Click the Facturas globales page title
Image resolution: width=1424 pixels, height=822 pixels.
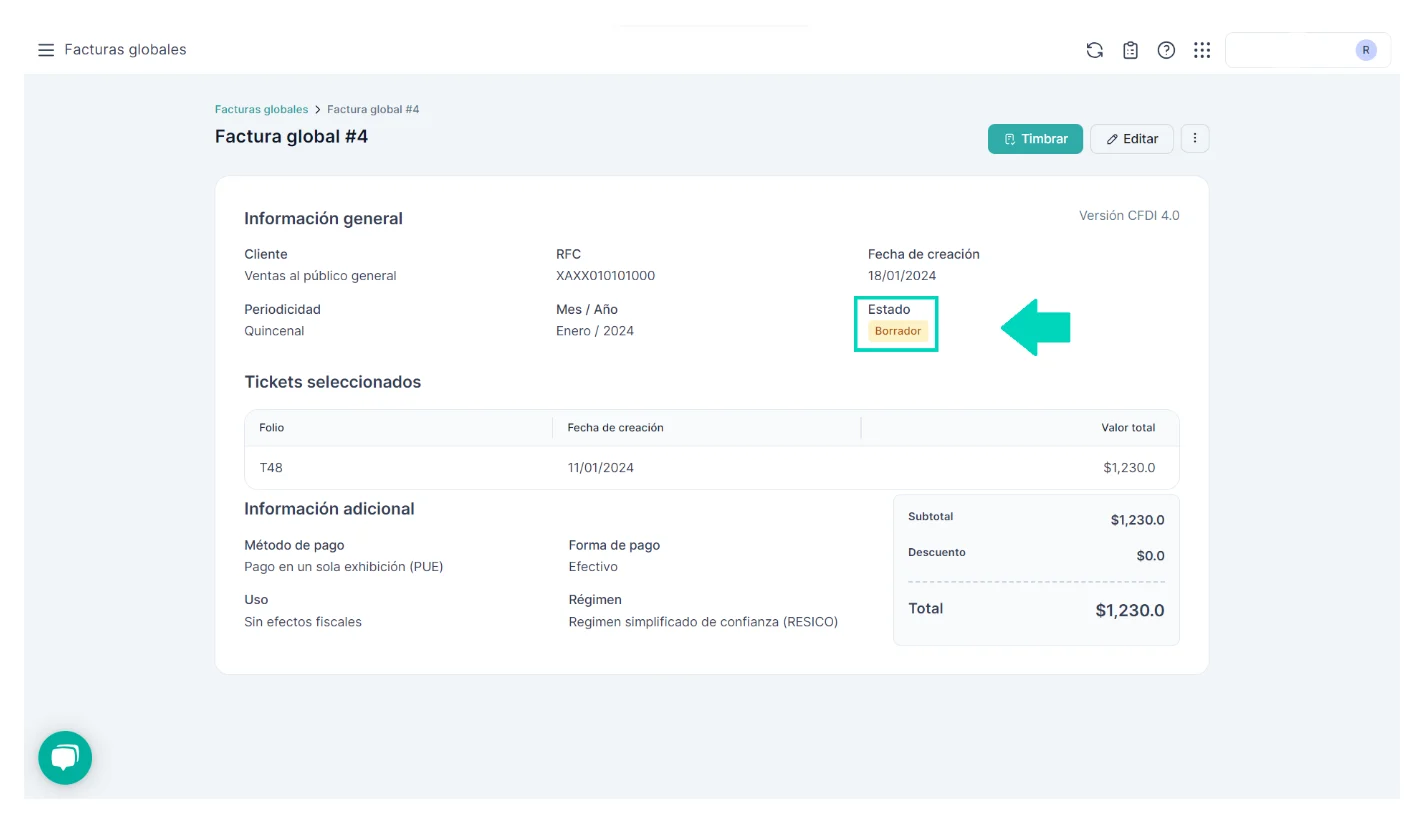coord(125,50)
